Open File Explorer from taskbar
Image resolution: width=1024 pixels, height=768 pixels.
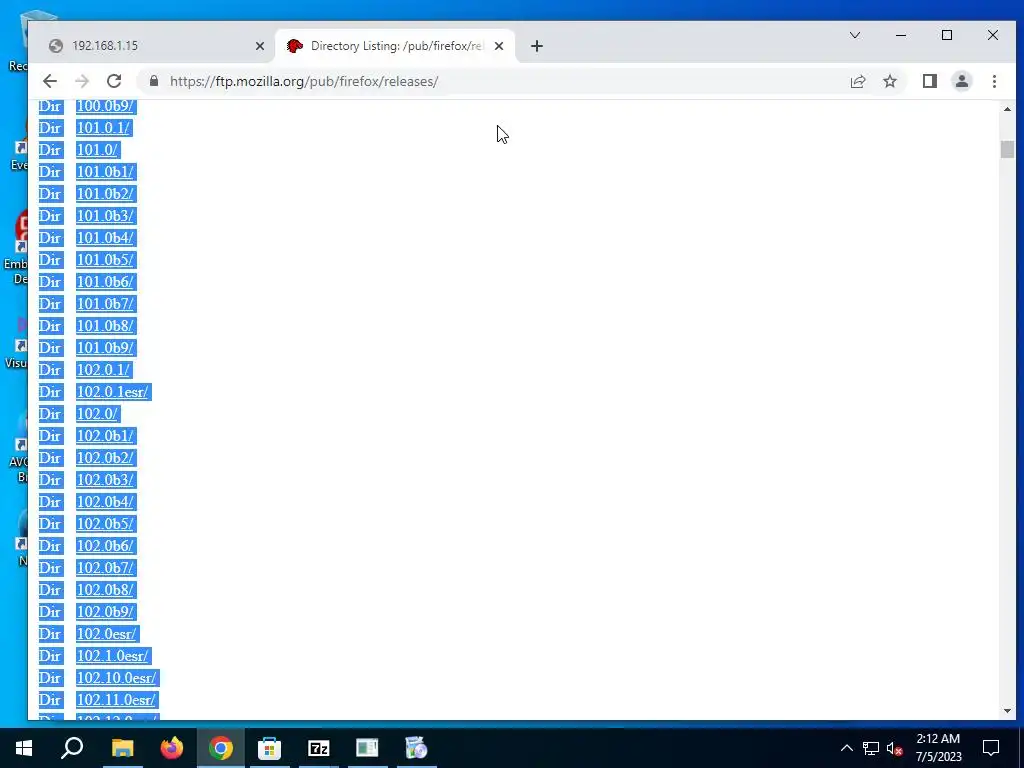tap(122, 748)
